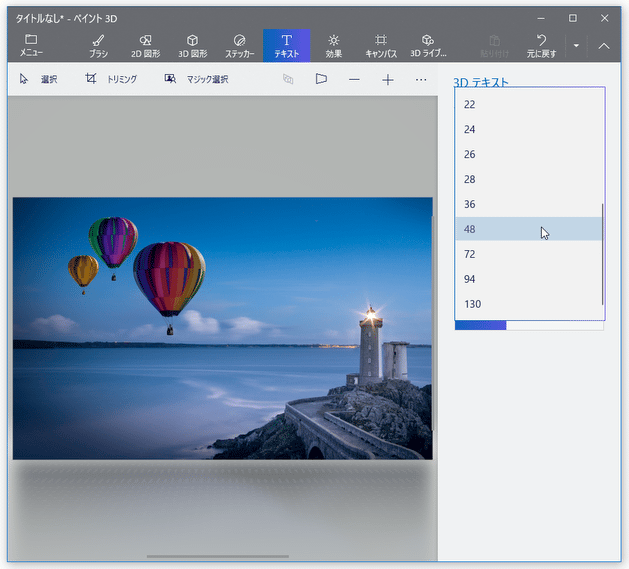Select font size 94 from list
This screenshot has height=569, width=629.
click(529, 279)
